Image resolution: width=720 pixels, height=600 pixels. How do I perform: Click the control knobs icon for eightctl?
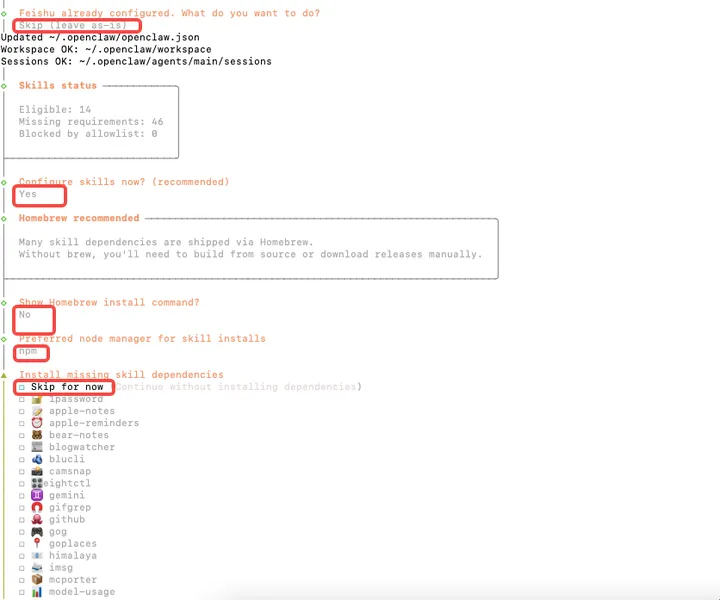click(x=37, y=483)
